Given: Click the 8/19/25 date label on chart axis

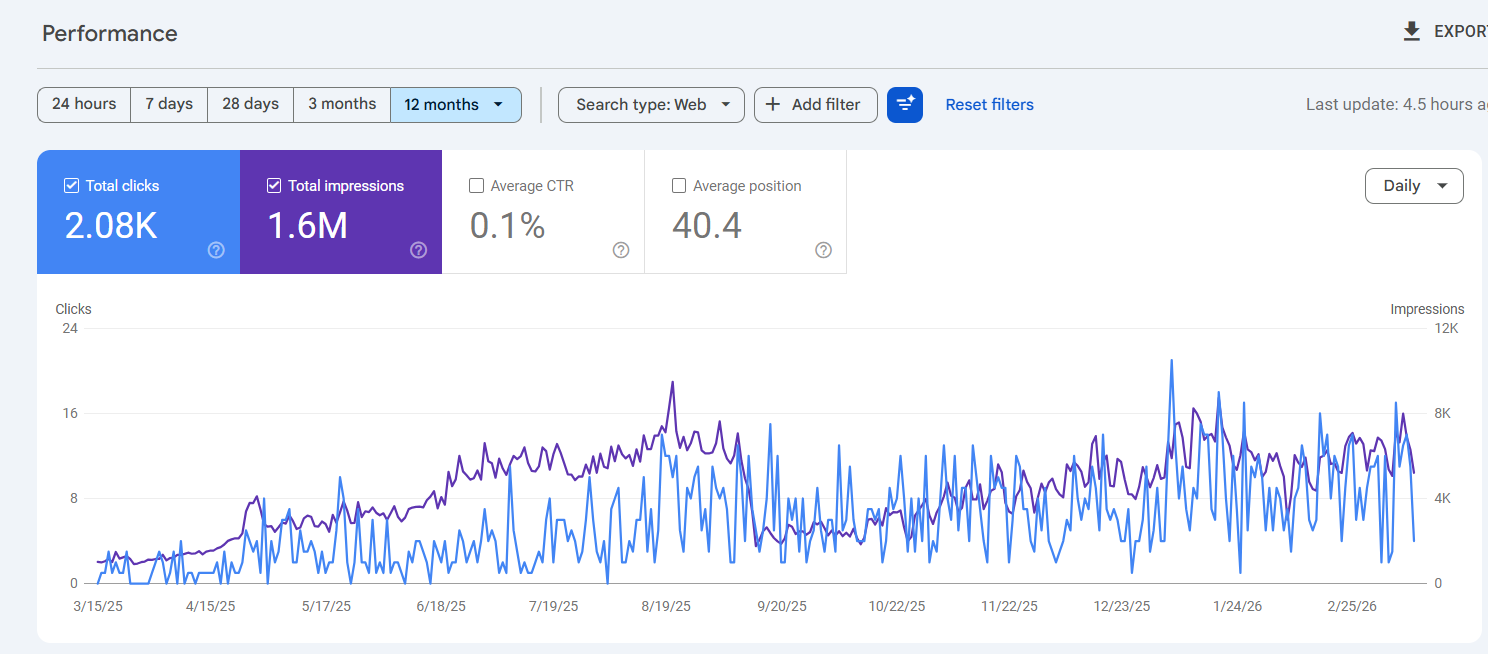Looking at the screenshot, I should (666, 606).
